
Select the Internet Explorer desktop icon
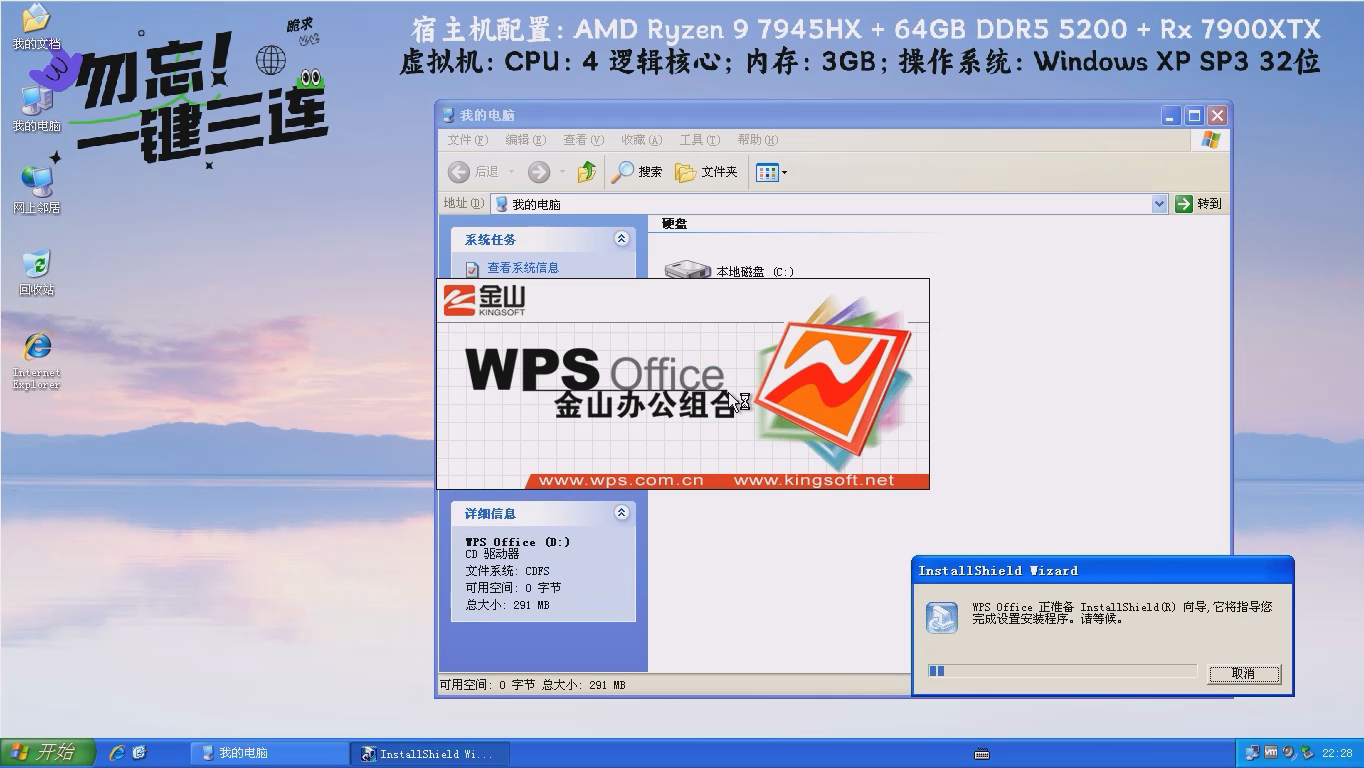pos(36,360)
